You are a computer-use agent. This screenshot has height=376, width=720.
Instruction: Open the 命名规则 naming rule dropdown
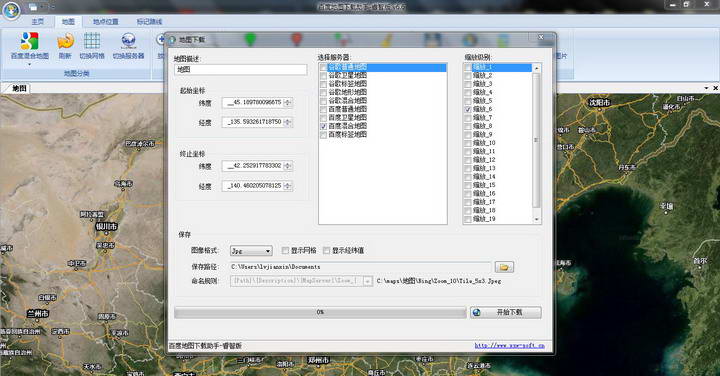368,281
